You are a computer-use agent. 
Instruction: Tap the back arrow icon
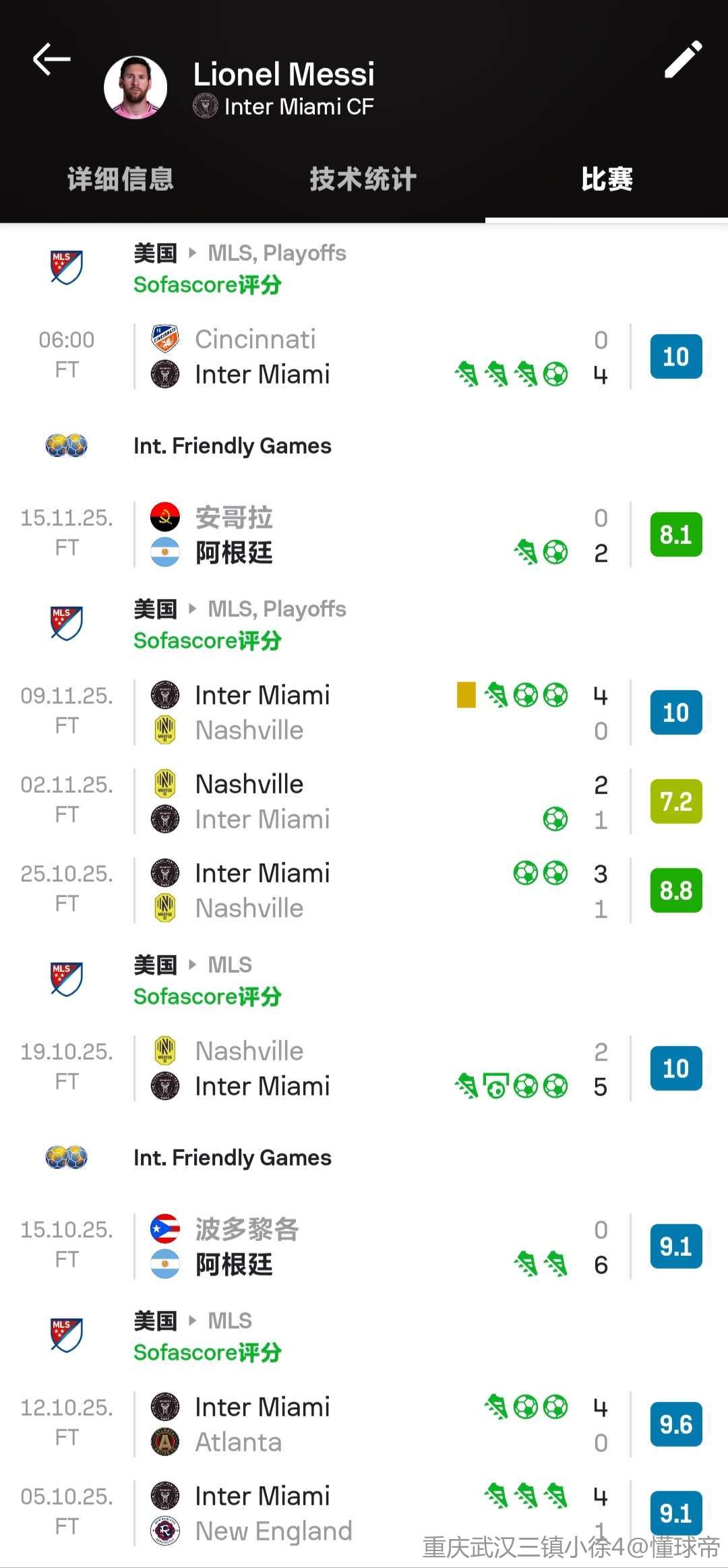pos(52,59)
